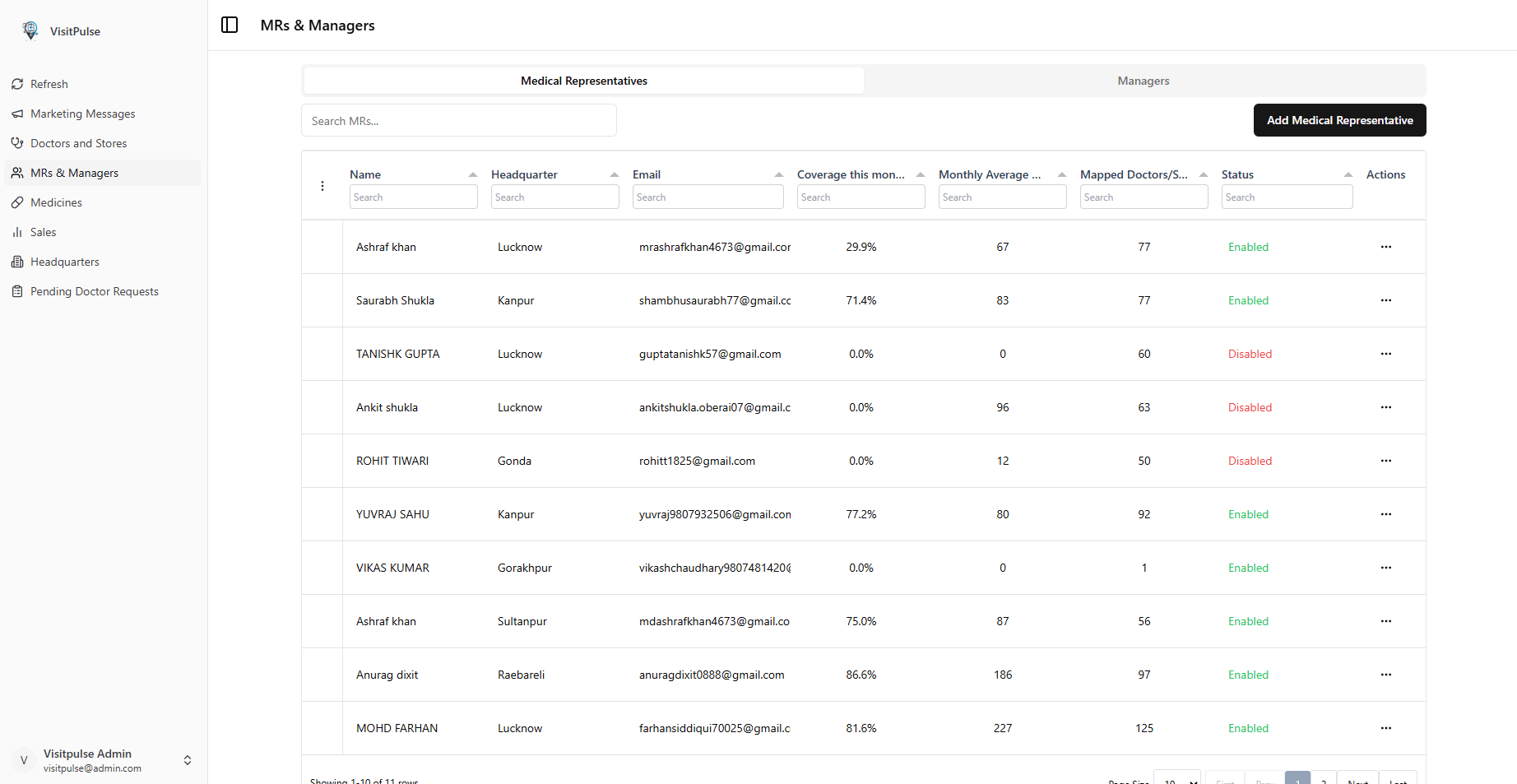Expand Visitpulse Admin account switcher
This screenshot has width=1517, height=784.
click(188, 760)
